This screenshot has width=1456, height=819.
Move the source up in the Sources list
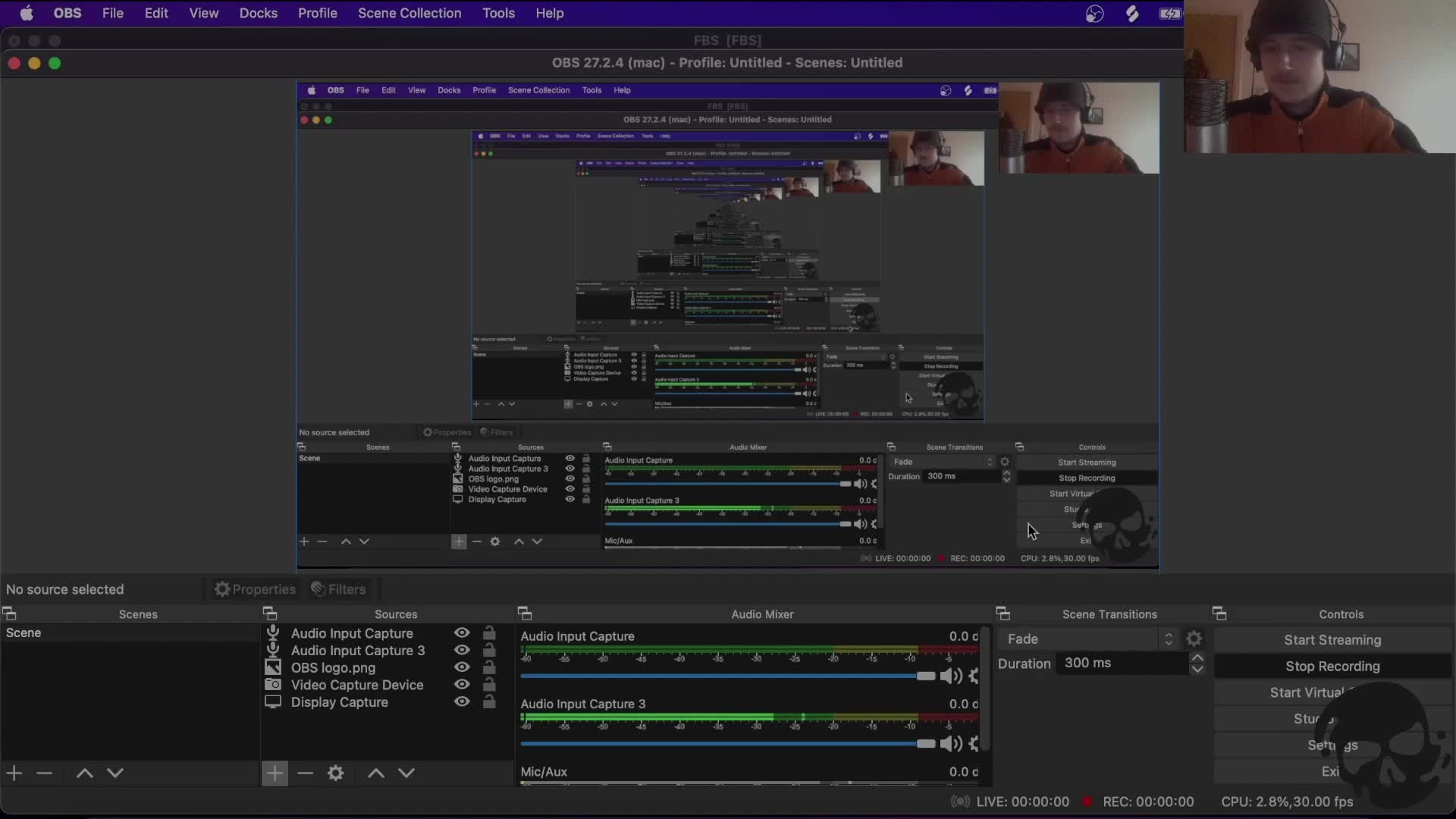pos(376,773)
